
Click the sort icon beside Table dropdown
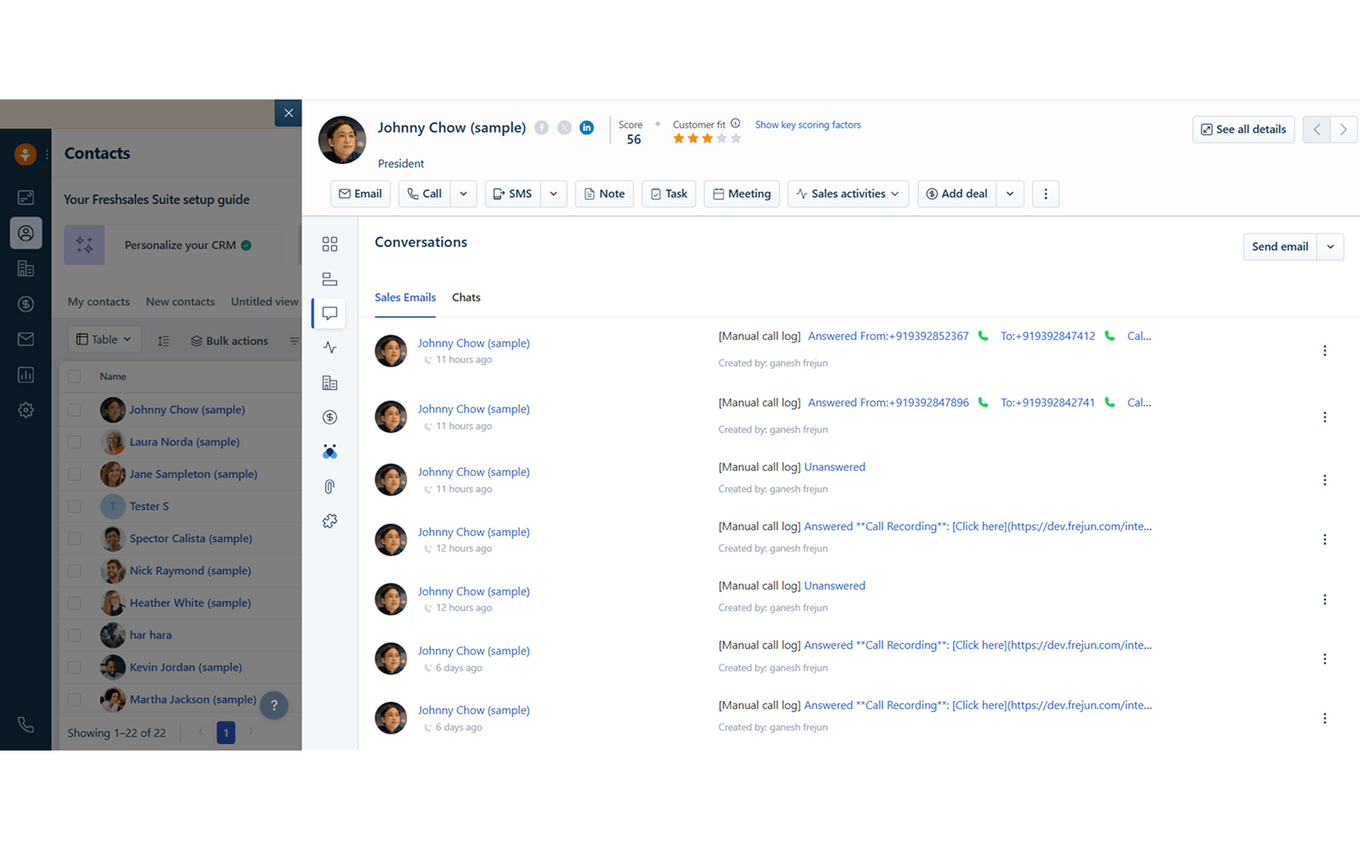[x=163, y=341]
